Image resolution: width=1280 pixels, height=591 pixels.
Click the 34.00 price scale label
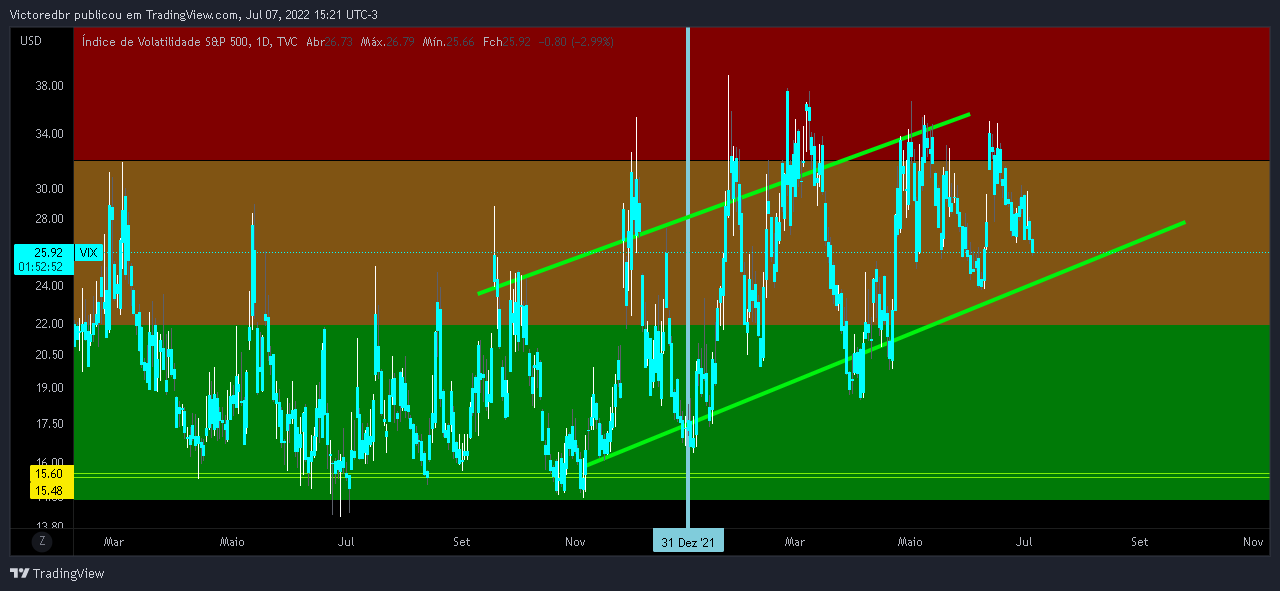pos(50,134)
